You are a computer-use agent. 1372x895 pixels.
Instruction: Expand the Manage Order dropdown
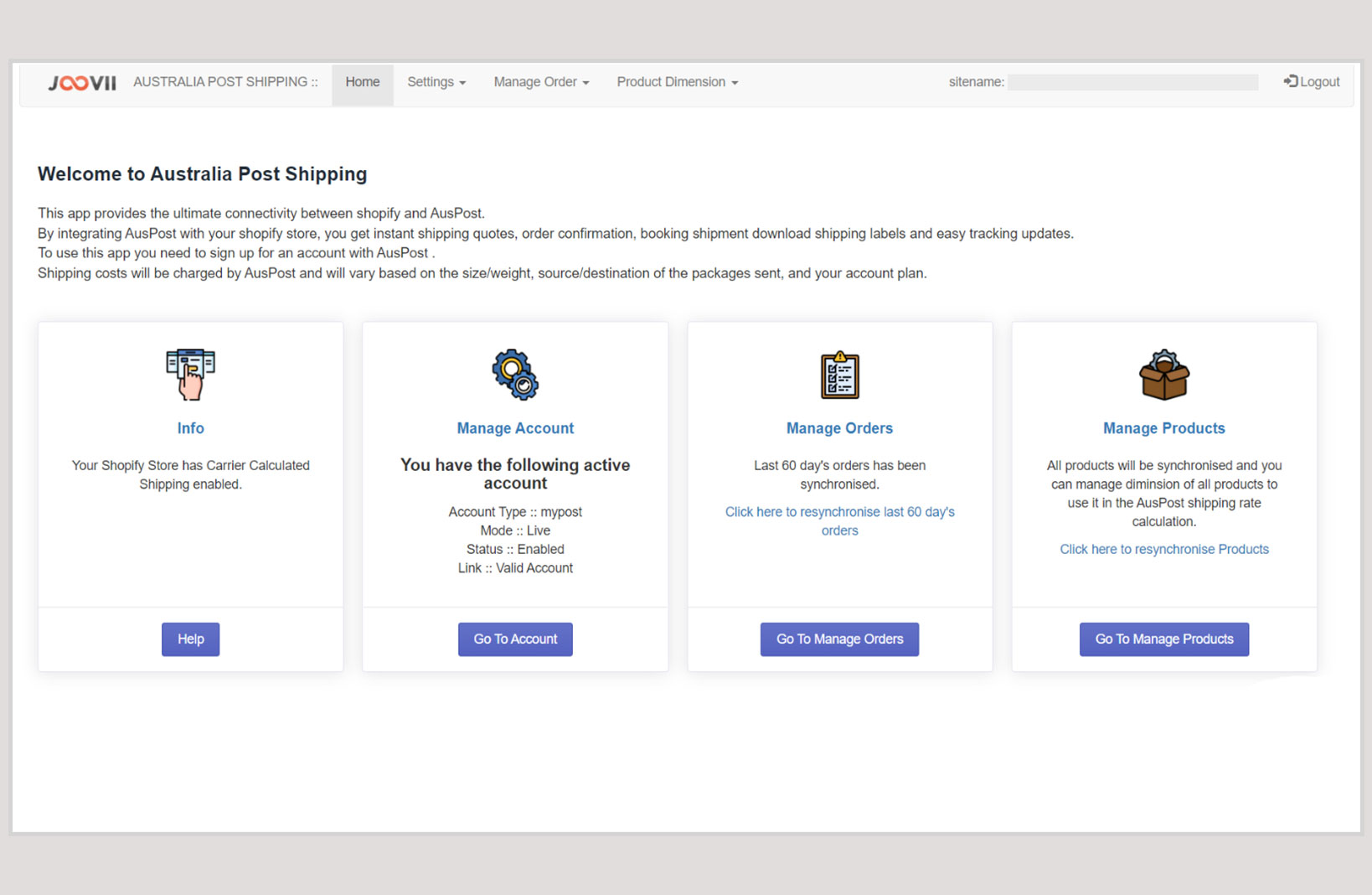coord(541,82)
